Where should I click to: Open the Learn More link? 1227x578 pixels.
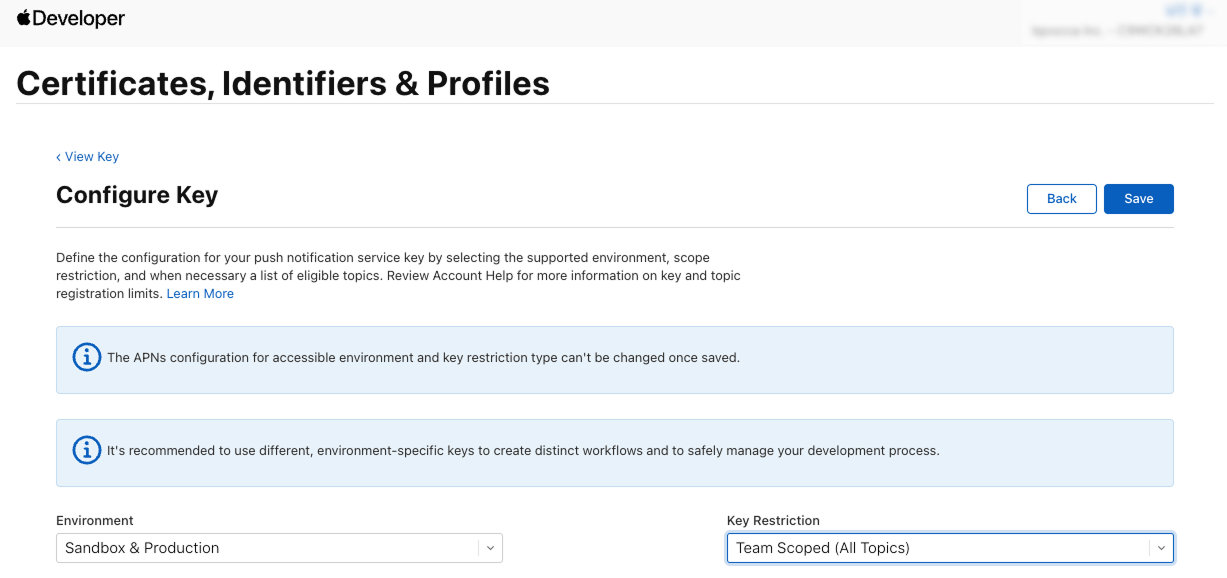[200, 294]
